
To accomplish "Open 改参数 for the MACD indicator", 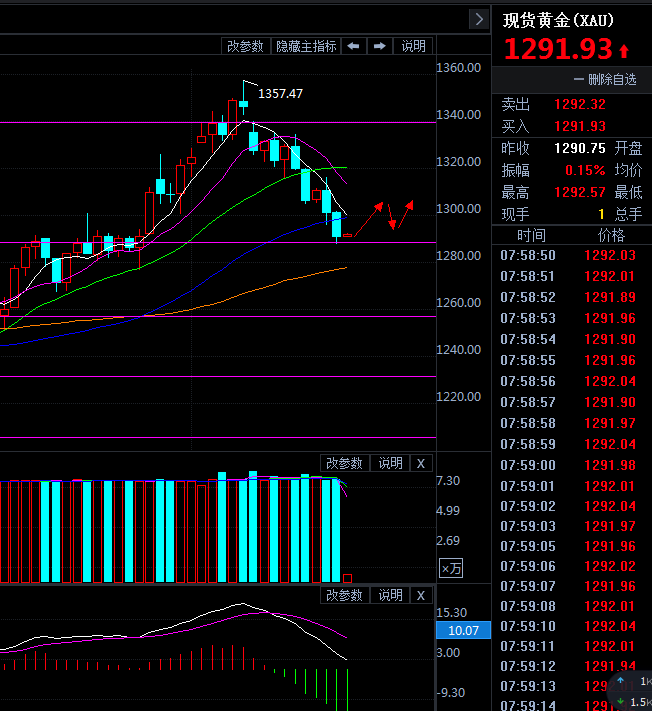I will coord(344,595).
